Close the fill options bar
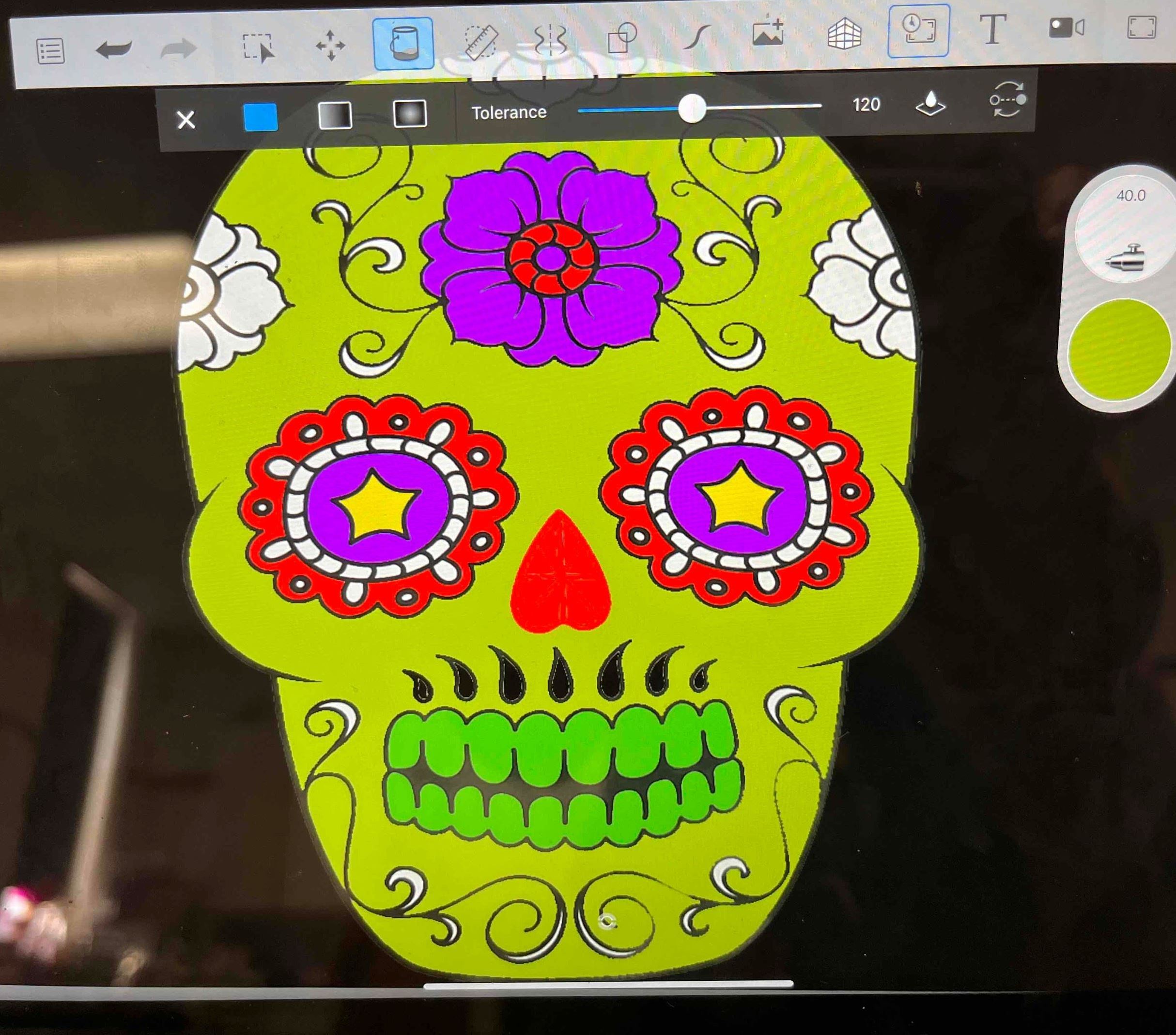The height and width of the screenshot is (1035, 1176). coord(186,120)
